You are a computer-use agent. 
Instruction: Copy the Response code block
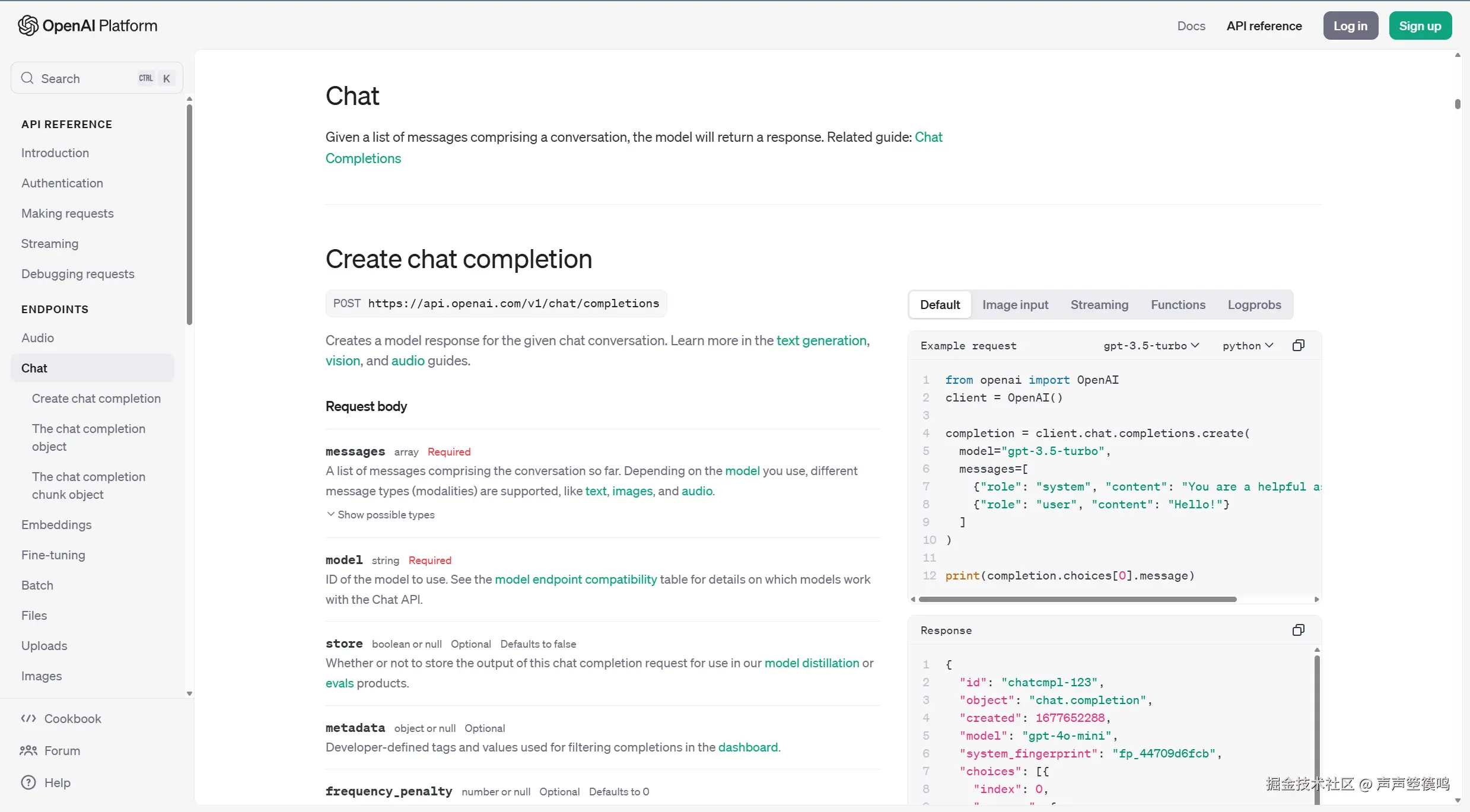1298,631
